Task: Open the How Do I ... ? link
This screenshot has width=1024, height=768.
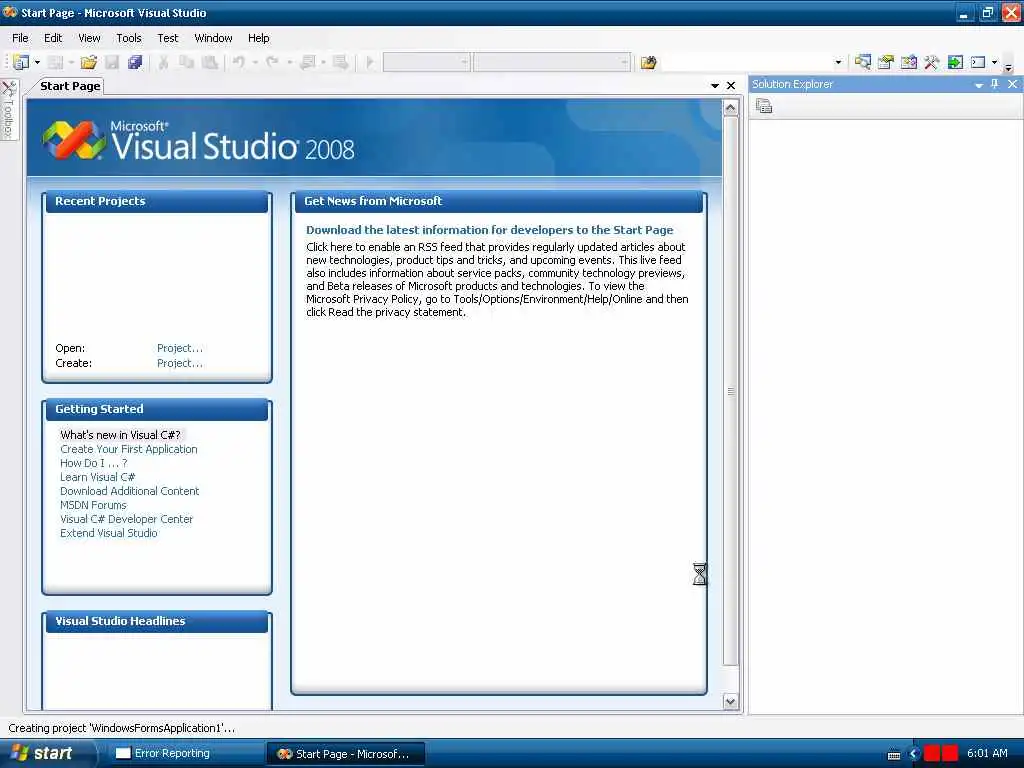Action: [x=93, y=463]
